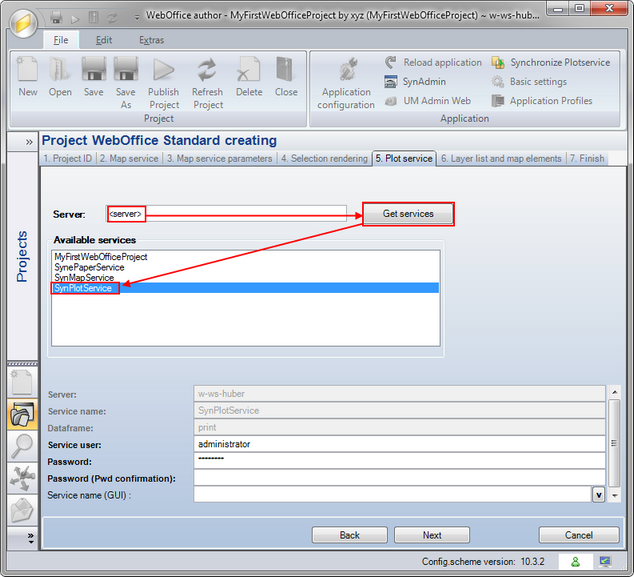634x577 pixels.
Task: Click the arrows tool icon in sidebar
Action: 22,478
